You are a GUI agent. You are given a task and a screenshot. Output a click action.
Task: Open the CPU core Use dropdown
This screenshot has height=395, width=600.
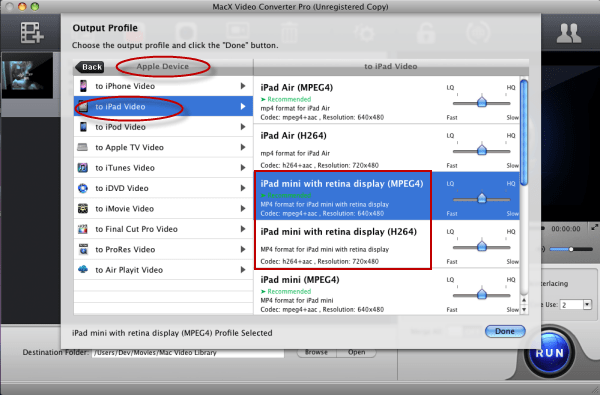(587, 305)
